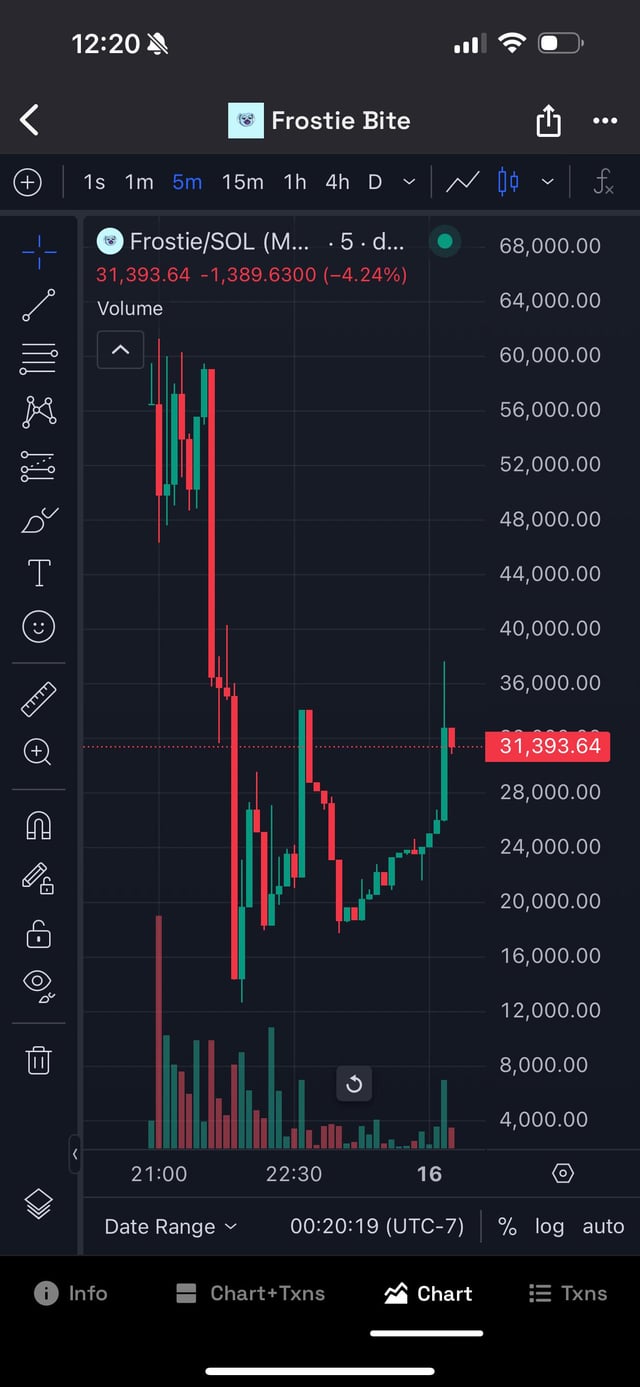The height and width of the screenshot is (1387, 640).
Task: Select the trend line drawing tool
Action: [x=38, y=304]
